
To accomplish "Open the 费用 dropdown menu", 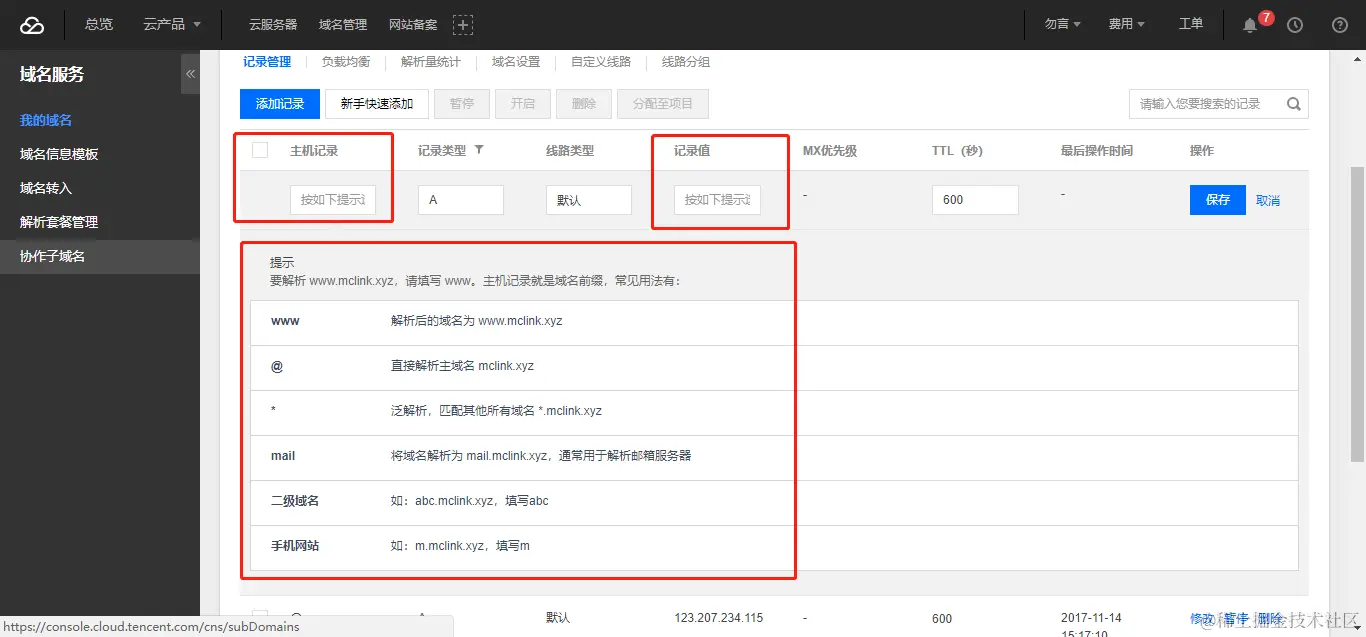I will point(1127,24).
